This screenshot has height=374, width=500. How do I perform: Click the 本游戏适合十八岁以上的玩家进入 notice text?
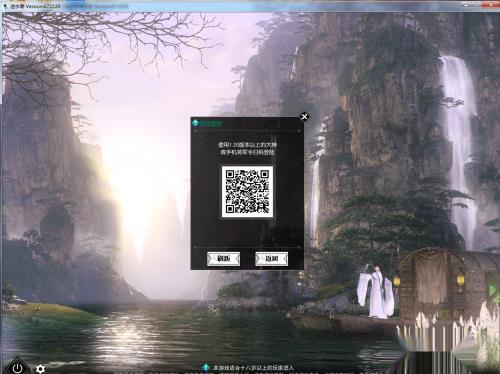[253, 368]
